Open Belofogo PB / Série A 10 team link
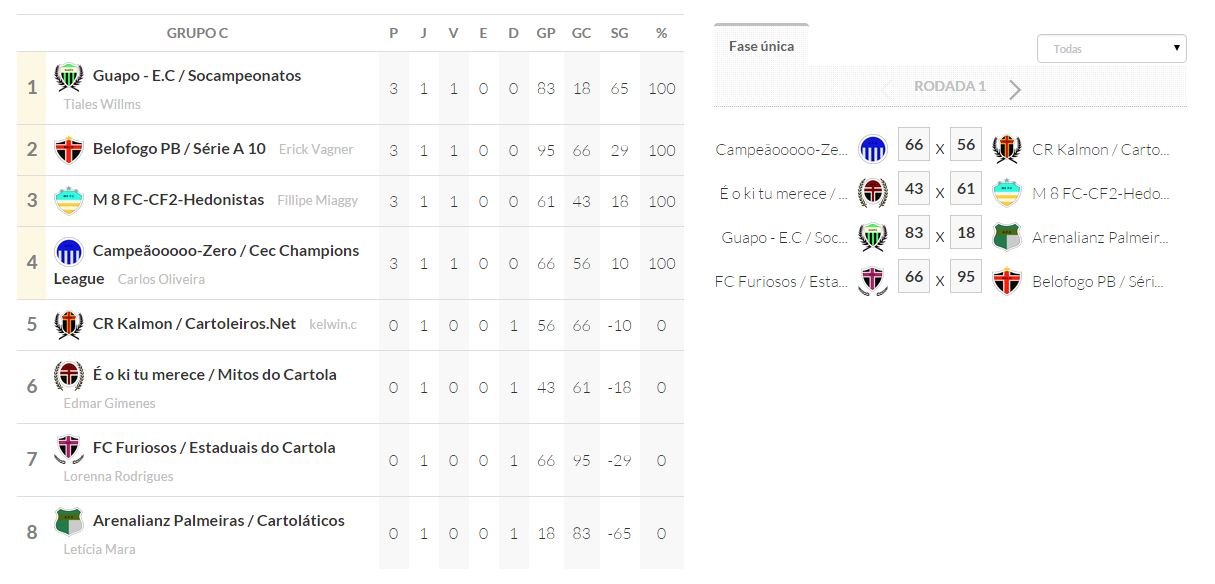The height and width of the screenshot is (584, 1215). (x=179, y=149)
